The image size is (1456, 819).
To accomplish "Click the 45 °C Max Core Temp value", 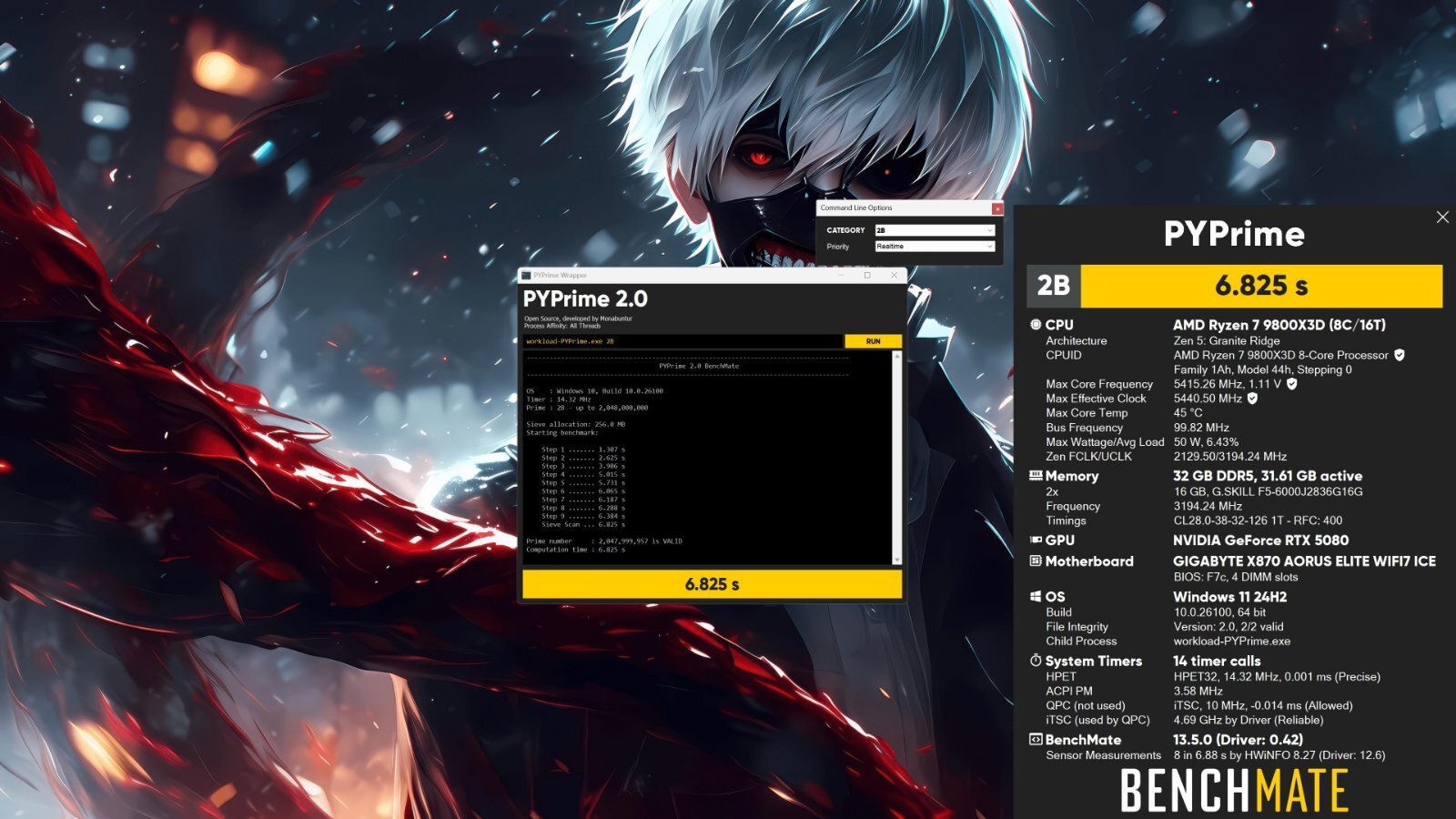I will (1188, 413).
